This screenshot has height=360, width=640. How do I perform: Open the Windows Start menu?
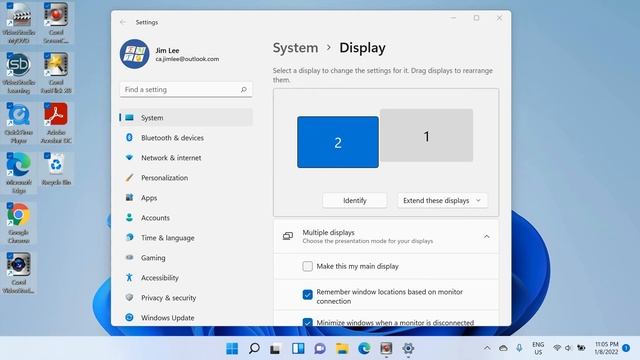pos(232,349)
